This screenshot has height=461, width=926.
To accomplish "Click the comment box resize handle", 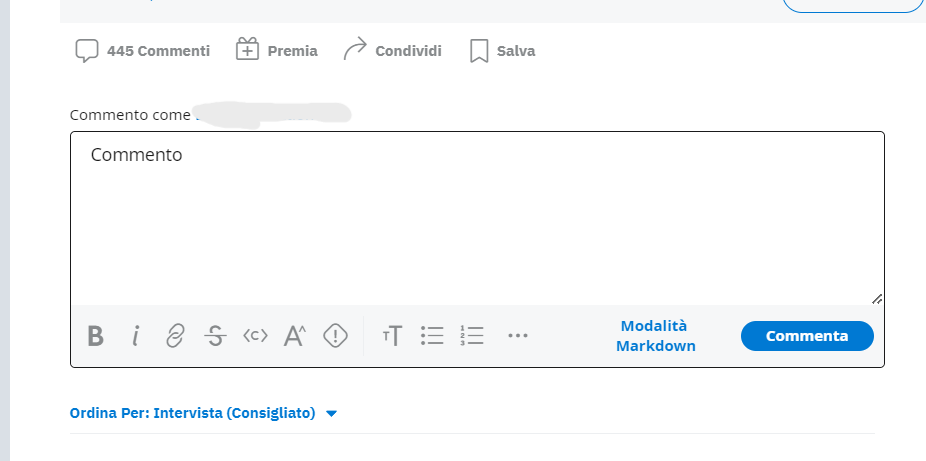I will 877,298.
